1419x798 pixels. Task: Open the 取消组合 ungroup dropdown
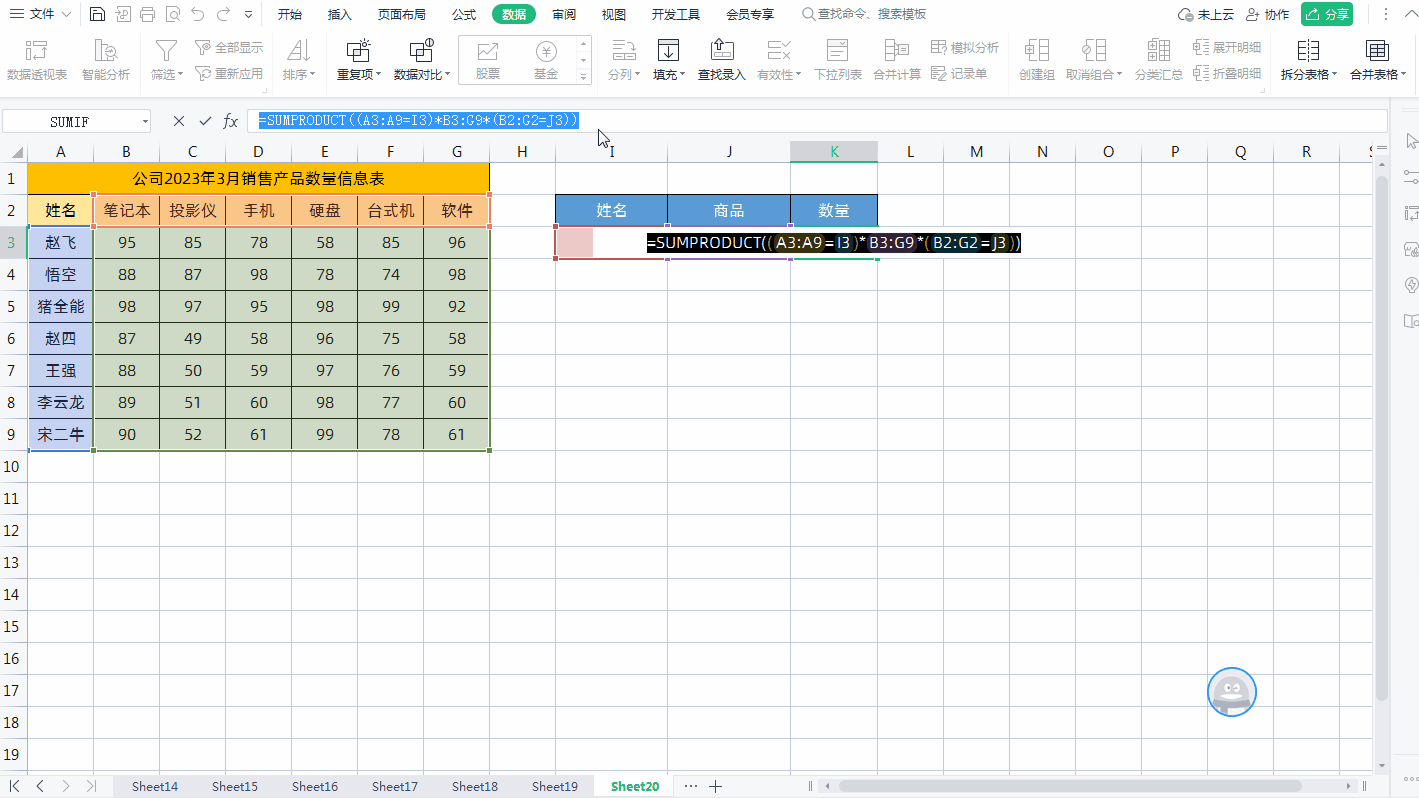[x=1094, y=60]
